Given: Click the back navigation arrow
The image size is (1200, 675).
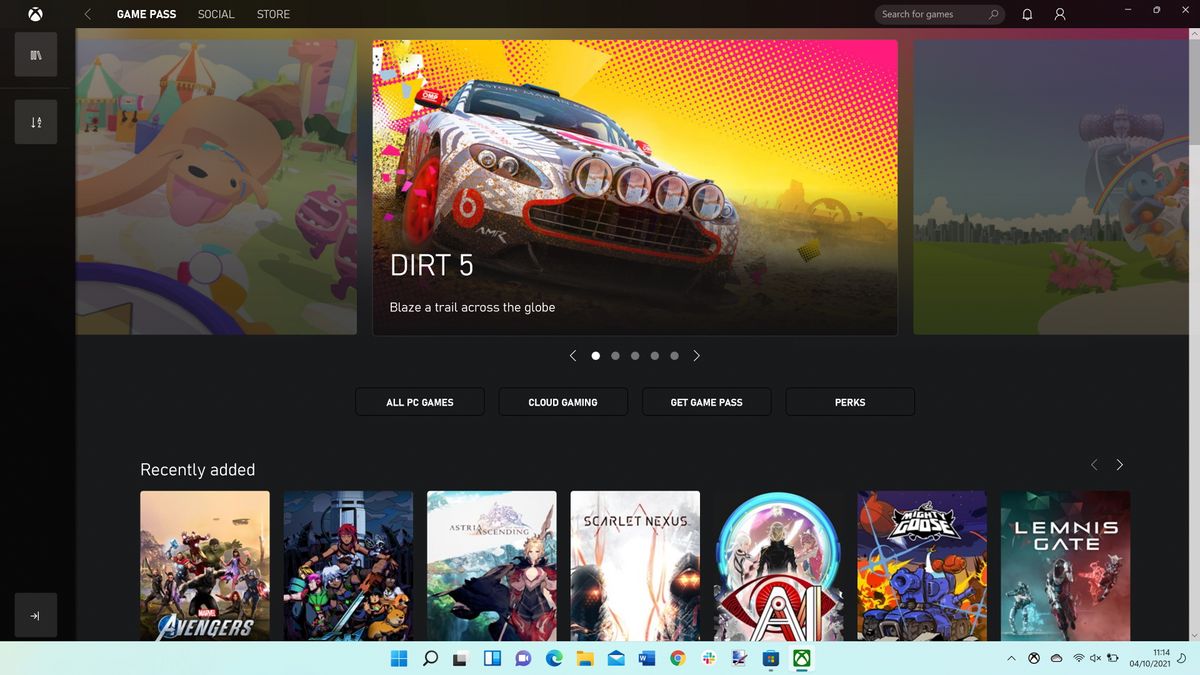Looking at the screenshot, I should point(86,14).
